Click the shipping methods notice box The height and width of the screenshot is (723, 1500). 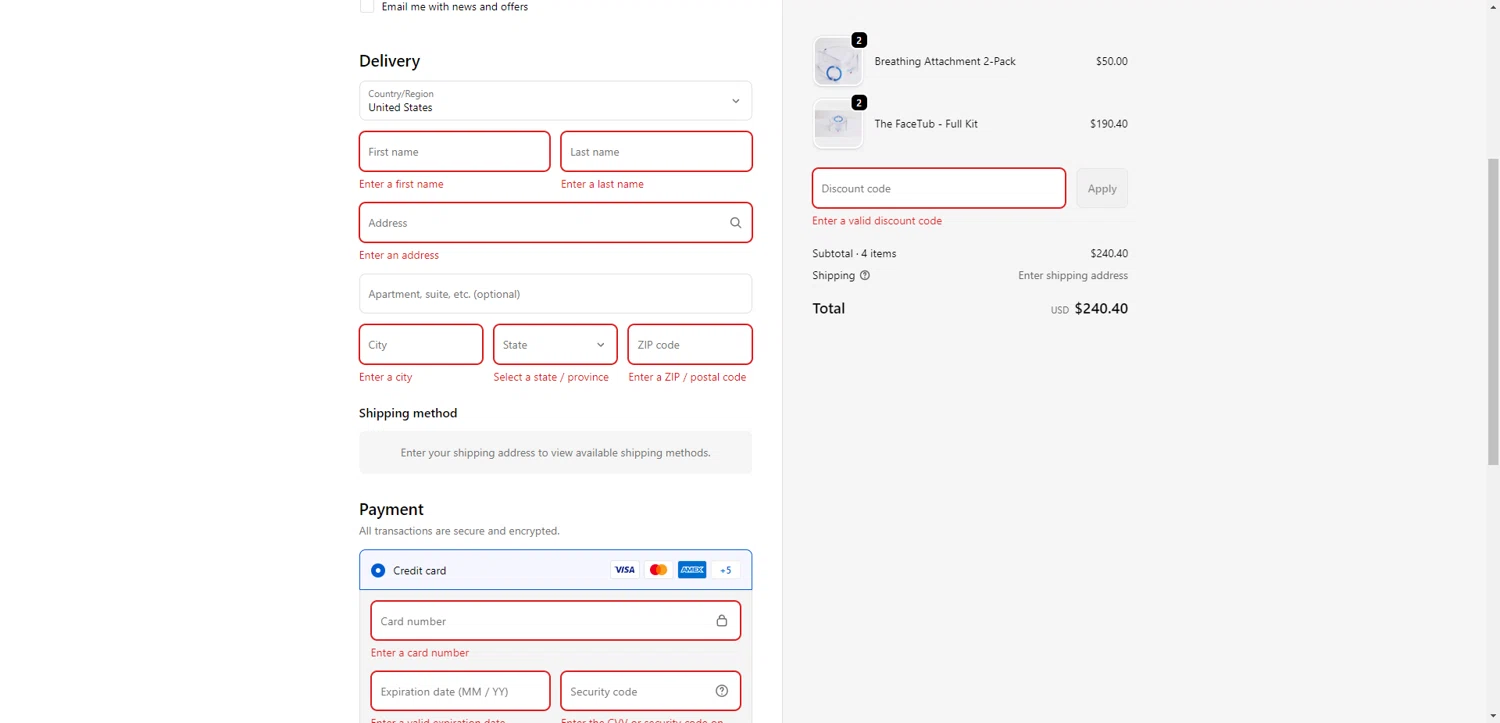coord(555,452)
